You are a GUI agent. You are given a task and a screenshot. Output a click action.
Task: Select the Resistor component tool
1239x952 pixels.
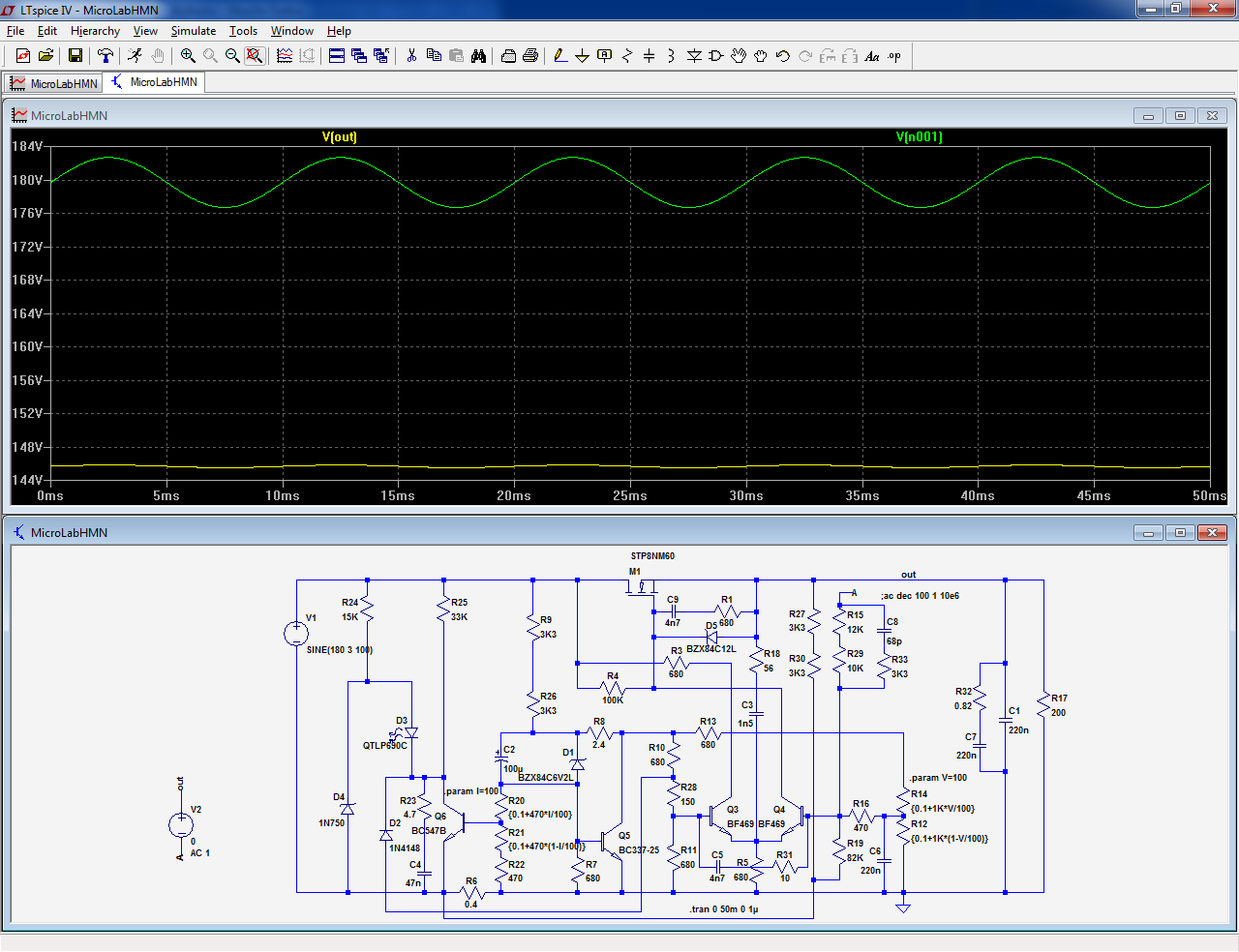[627, 56]
